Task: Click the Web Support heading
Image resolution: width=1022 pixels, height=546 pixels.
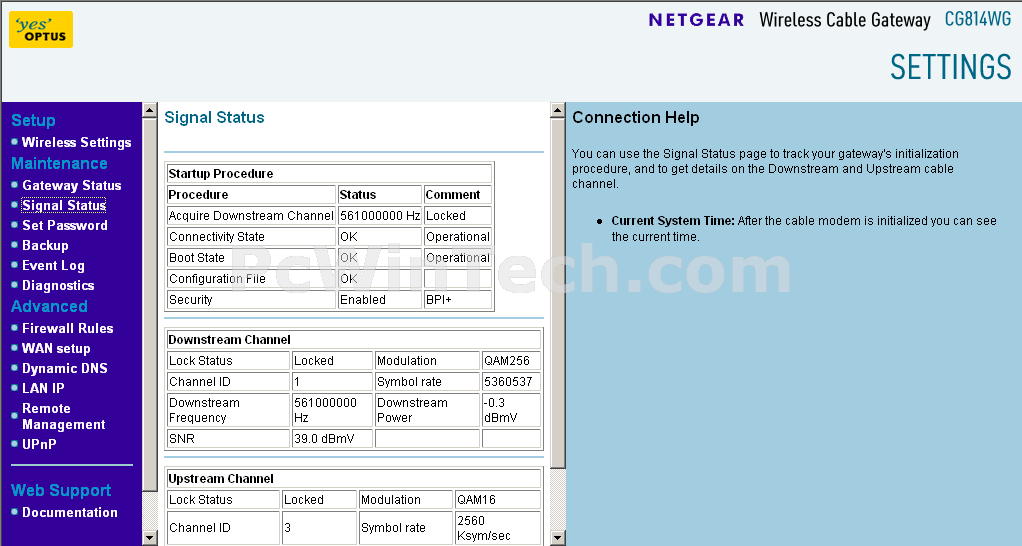Action: pyautogui.click(x=61, y=490)
